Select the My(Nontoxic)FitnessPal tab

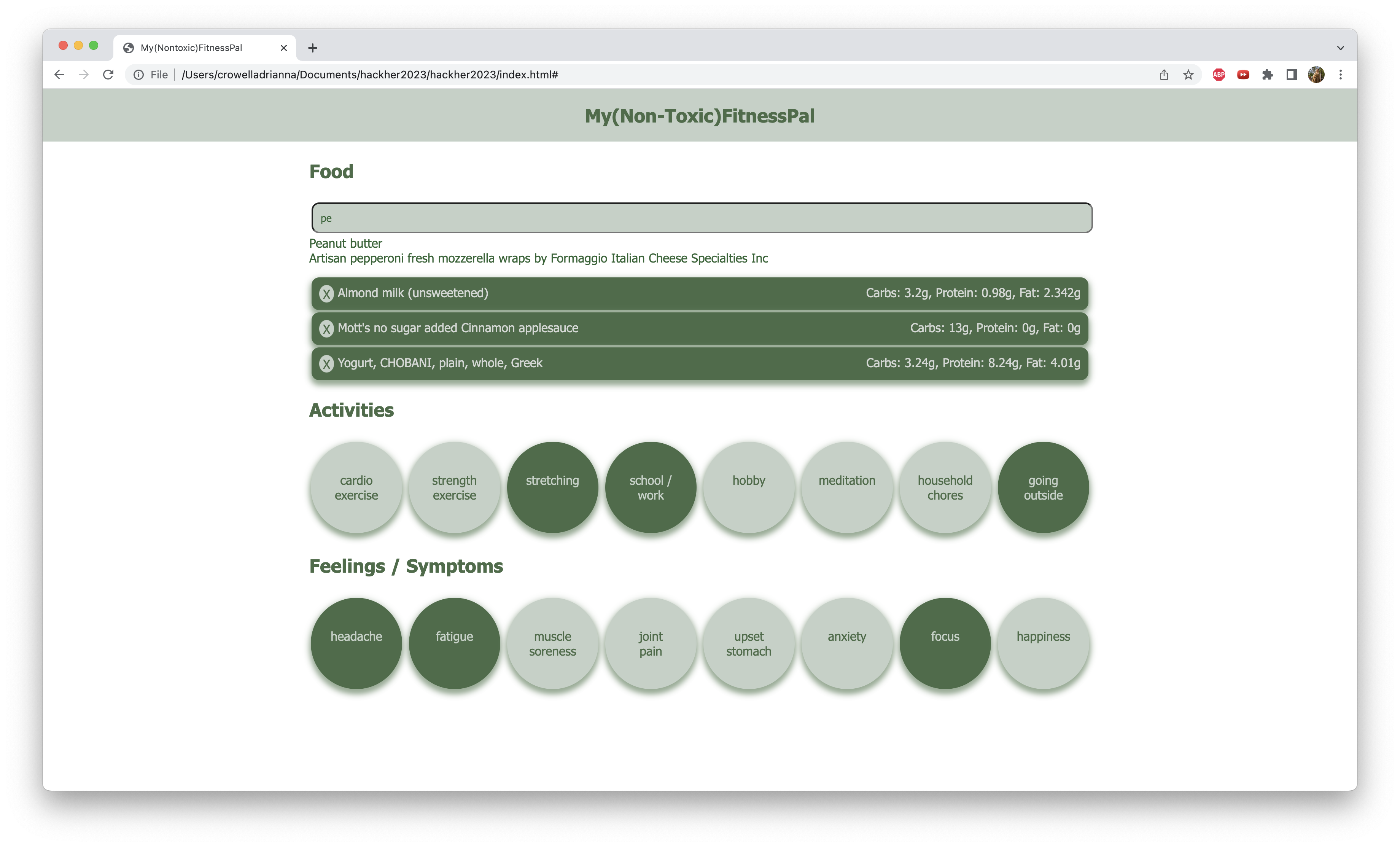pyautogui.click(x=191, y=48)
